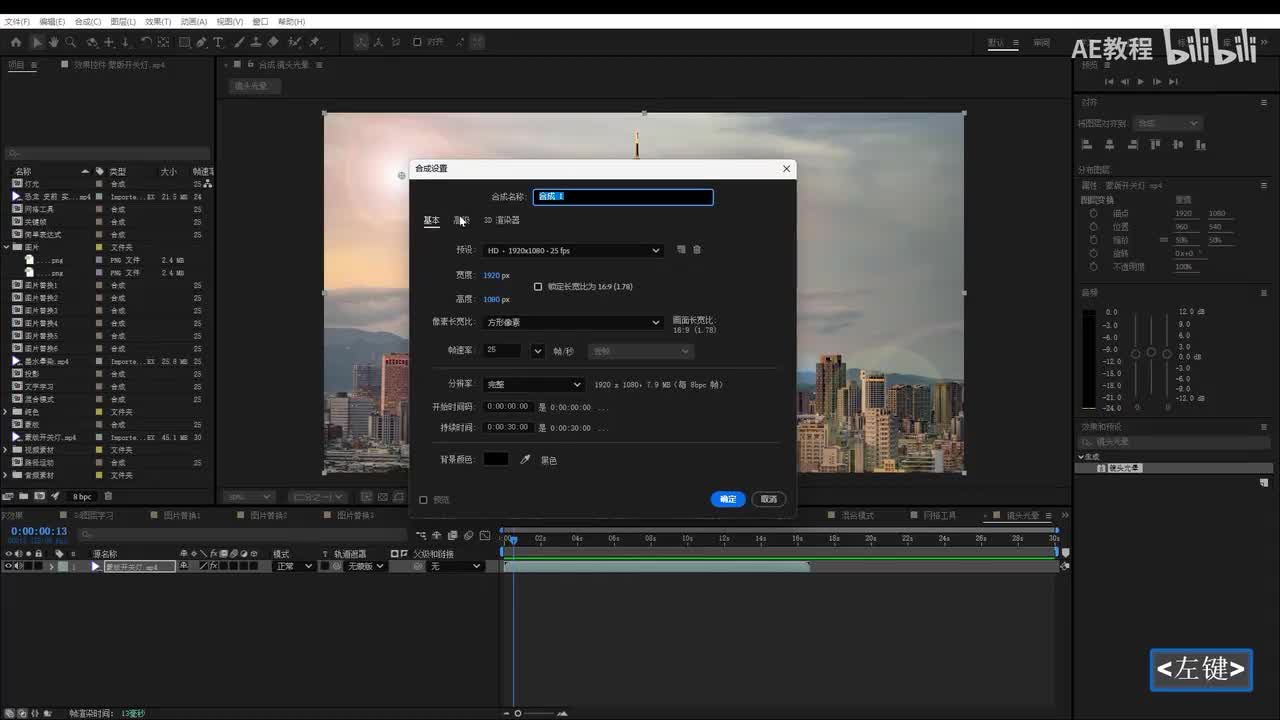
Task: Open the 预设 preset dropdown
Action: (573, 251)
